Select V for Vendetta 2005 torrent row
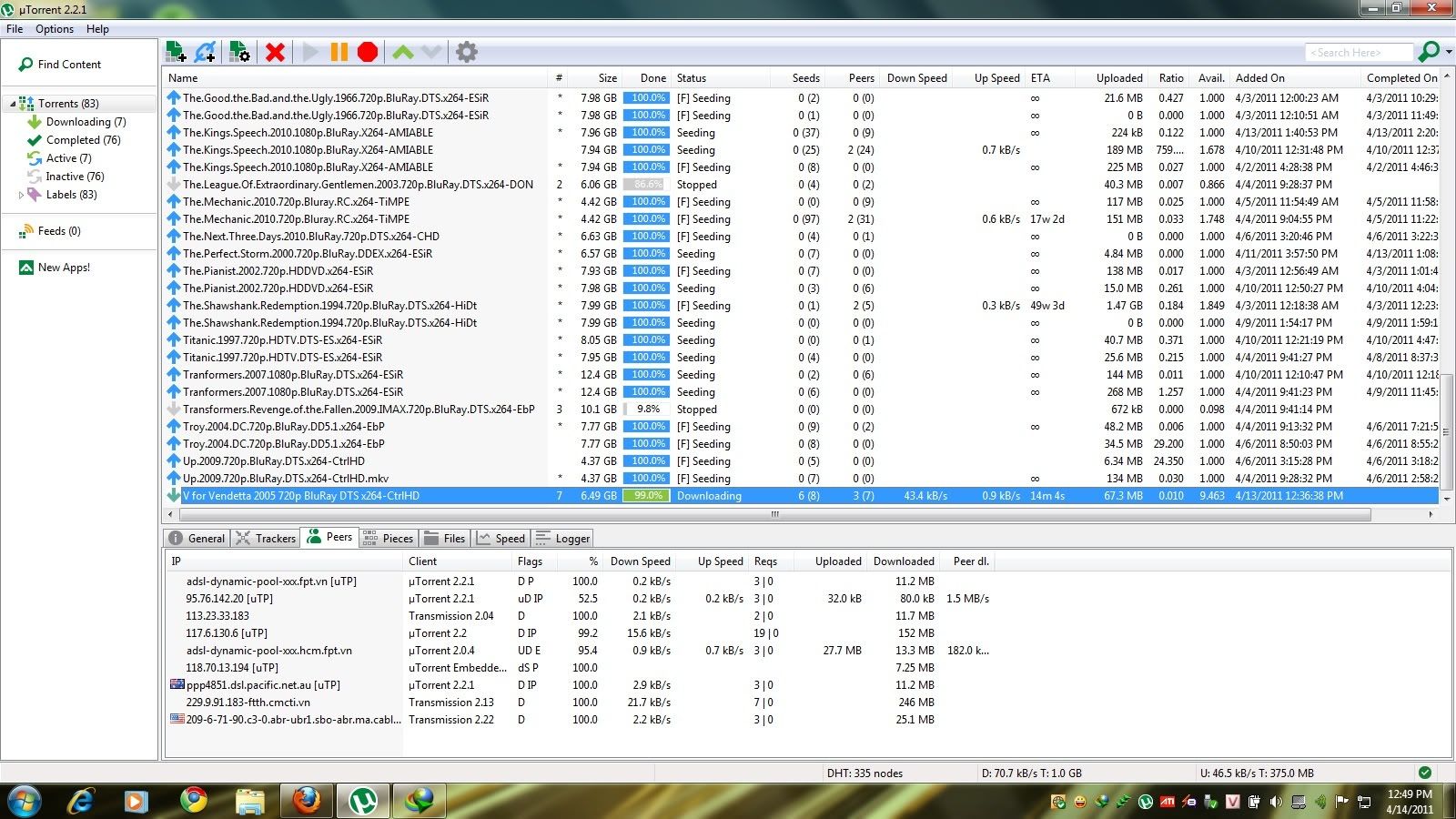 point(801,496)
